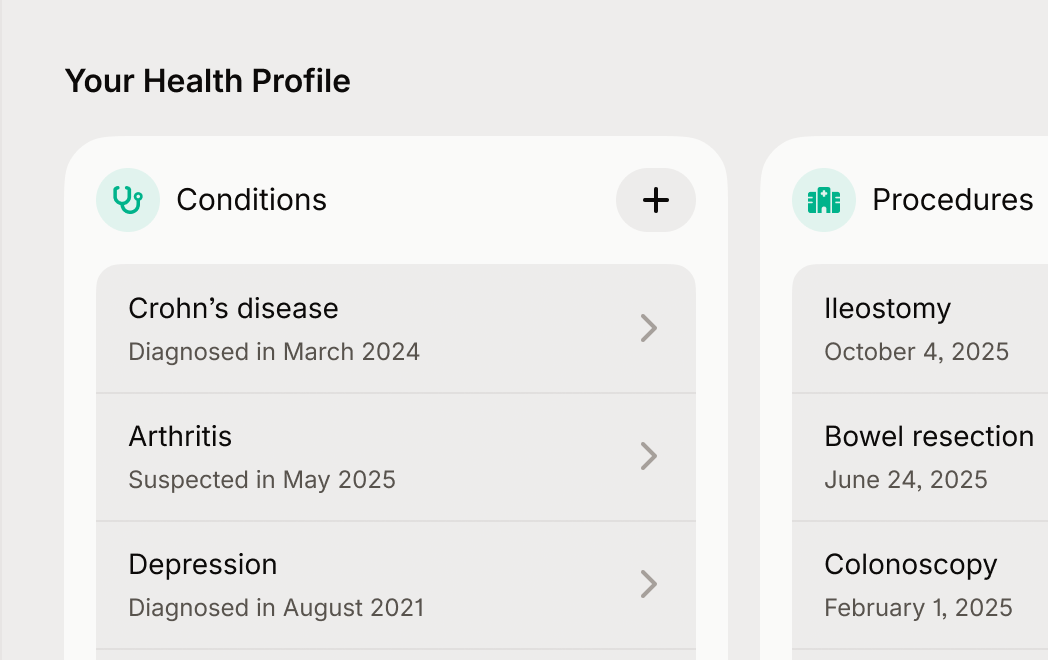Click the Your Health Profile heading

[x=208, y=81]
